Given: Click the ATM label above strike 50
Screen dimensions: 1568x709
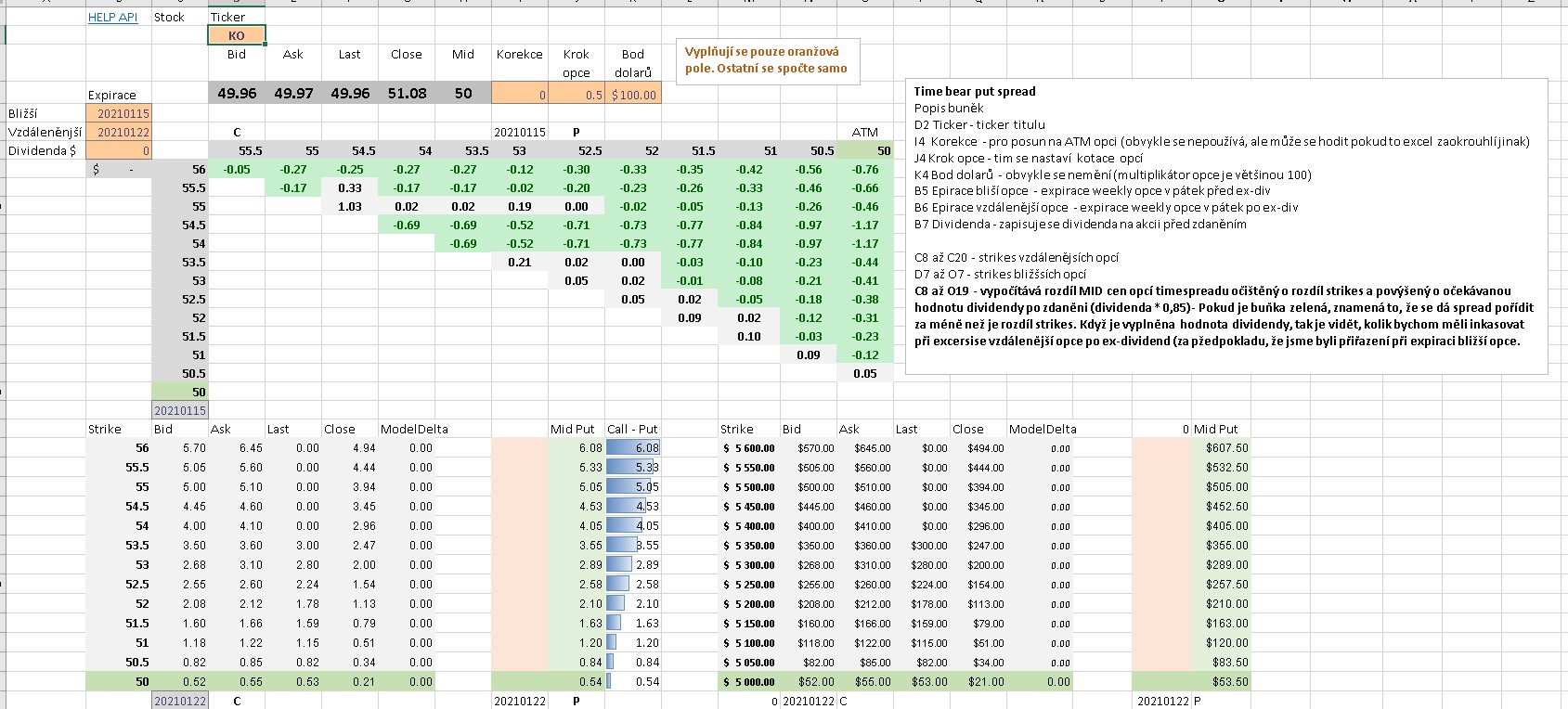Looking at the screenshot, I should (x=864, y=132).
